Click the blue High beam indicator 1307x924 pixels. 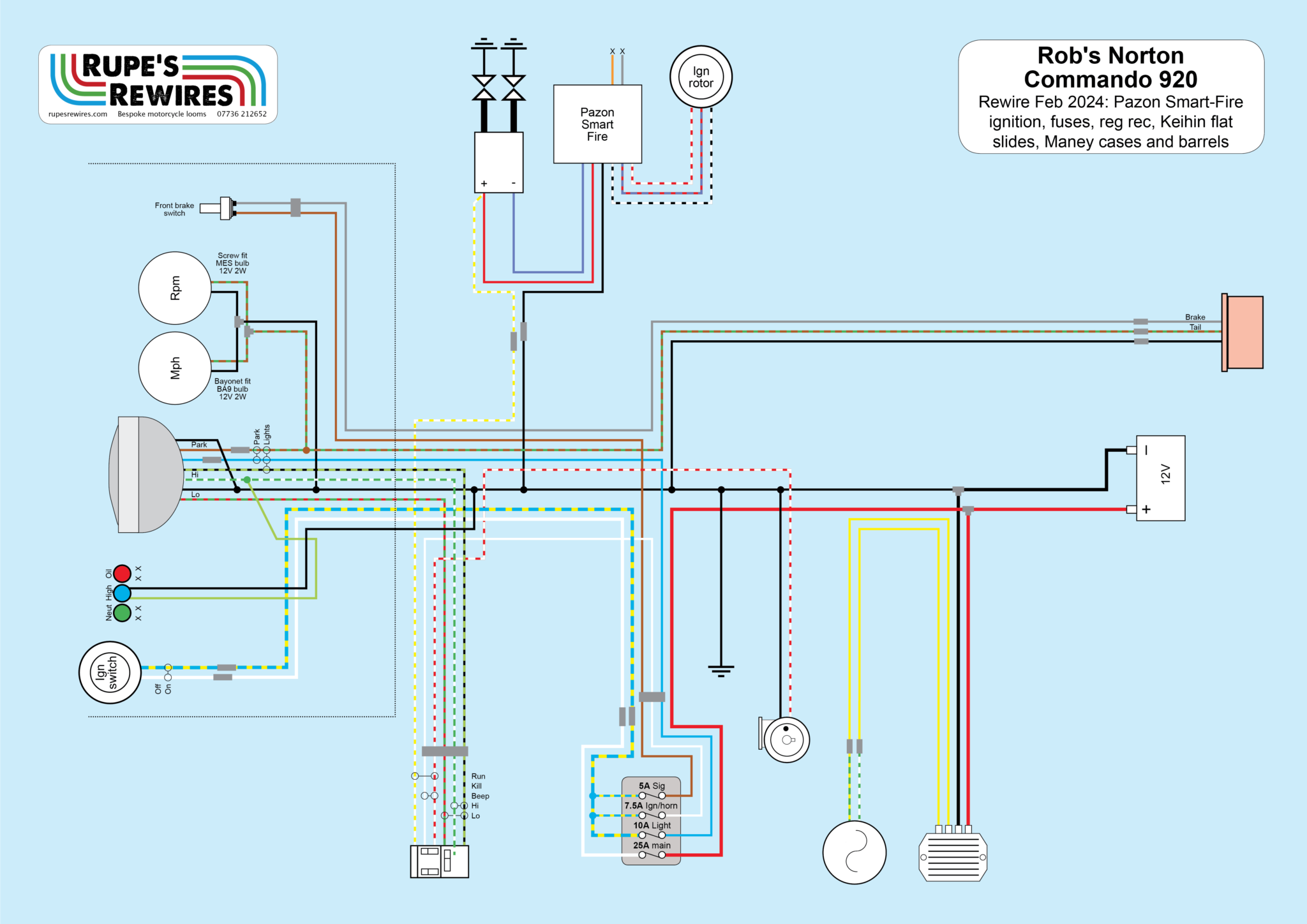[122, 593]
